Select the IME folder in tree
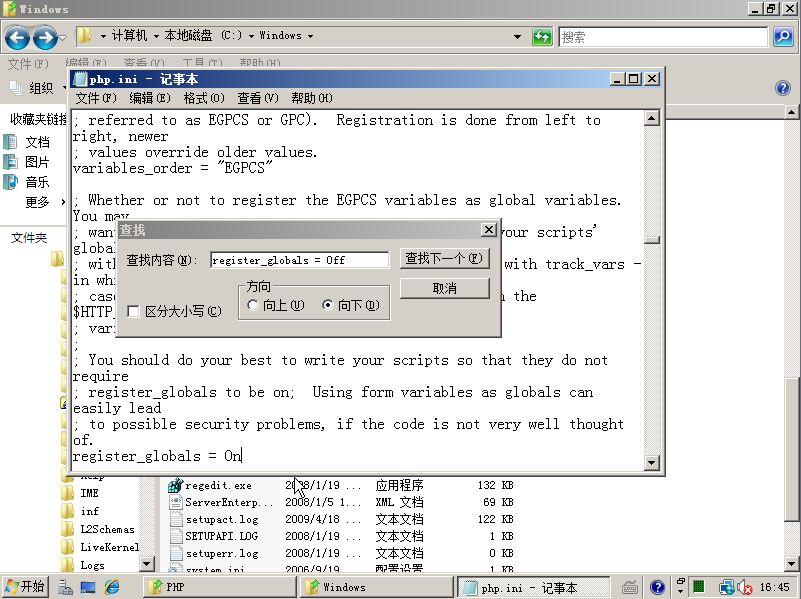The width and height of the screenshot is (801, 599). (x=89, y=493)
